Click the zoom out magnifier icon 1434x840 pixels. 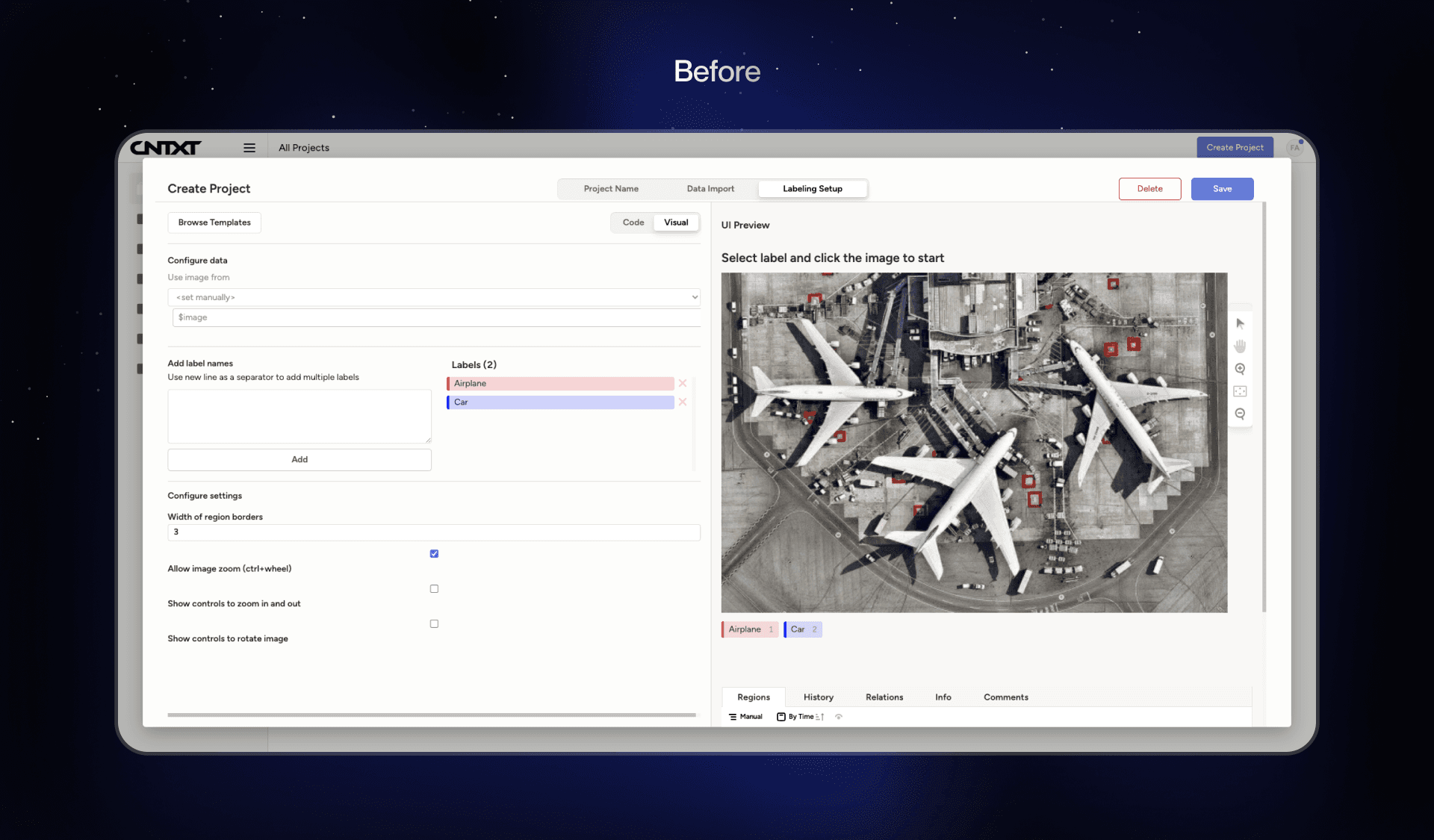point(1240,414)
